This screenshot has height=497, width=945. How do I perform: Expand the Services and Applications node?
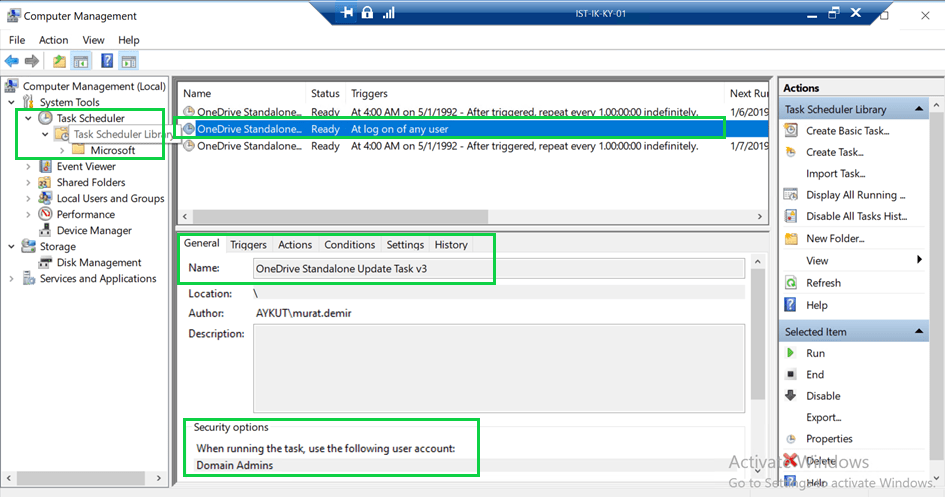point(12,279)
